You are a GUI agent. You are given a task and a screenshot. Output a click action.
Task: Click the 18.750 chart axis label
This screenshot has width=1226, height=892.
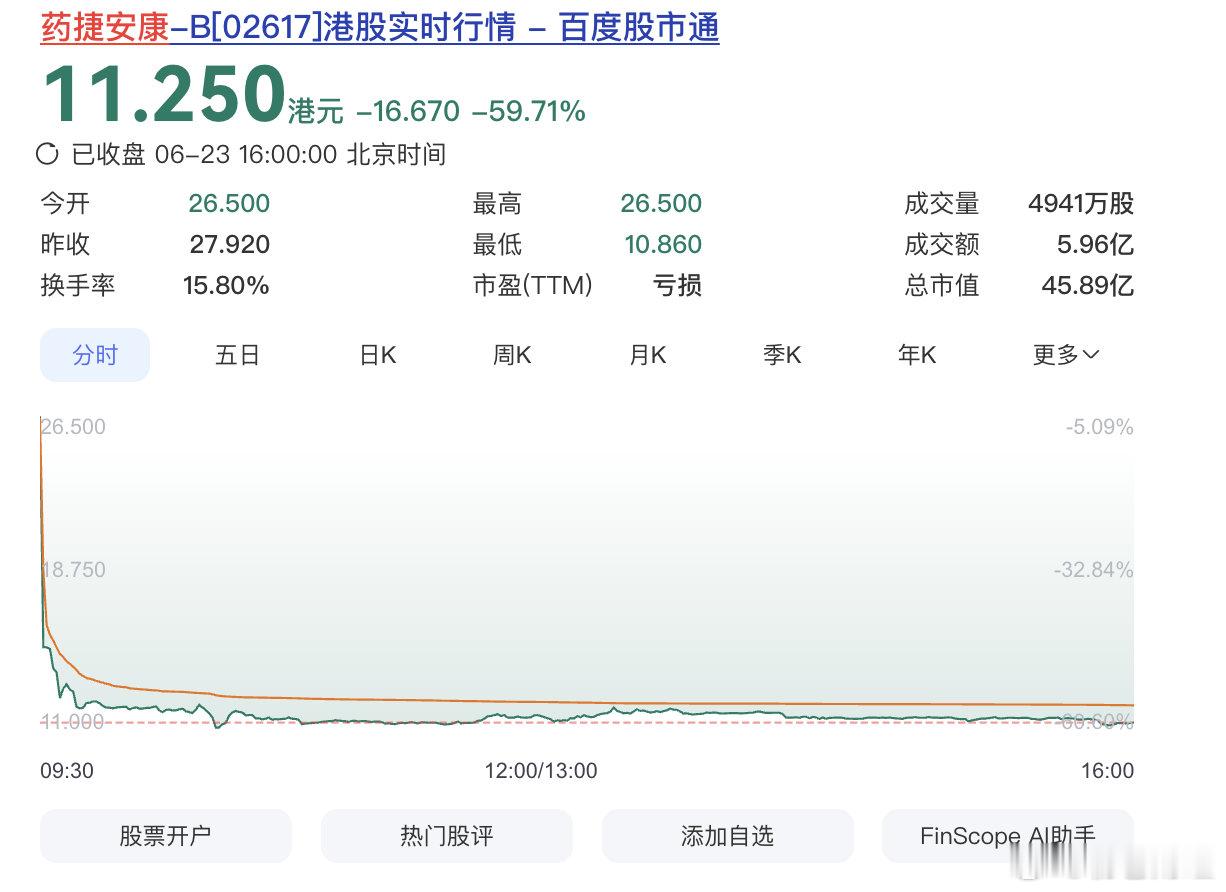tap(73, 570)
